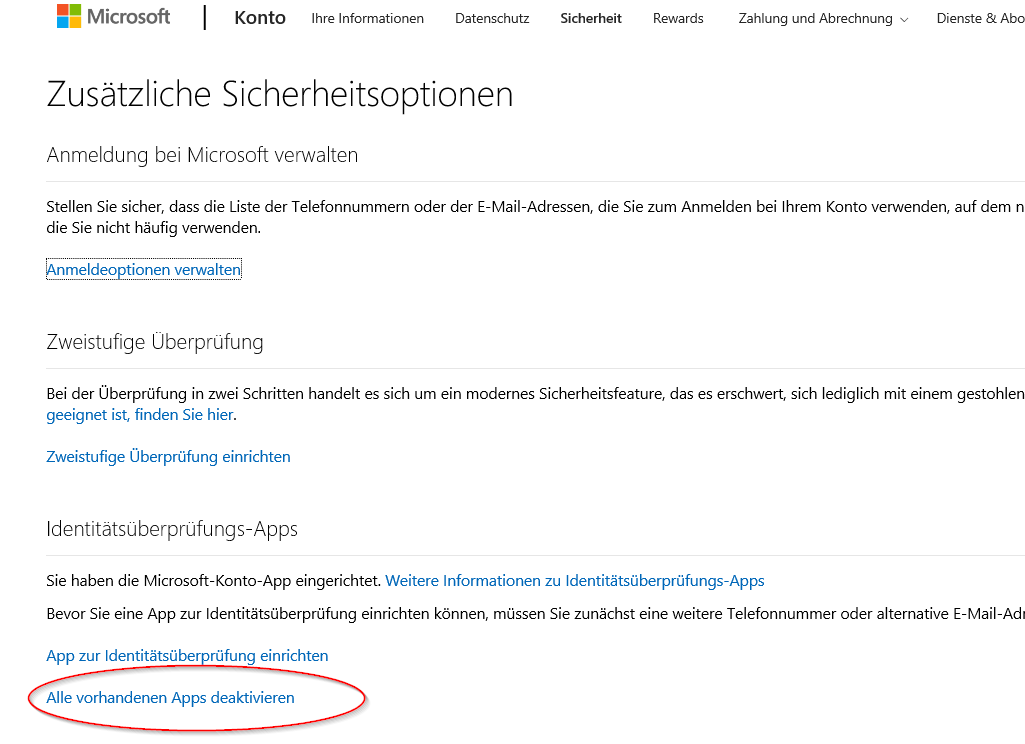Click the Zusätzliche Sicherheitsoptionen page heading
This screenshot has width=1025, height=744.
[280, 95]
